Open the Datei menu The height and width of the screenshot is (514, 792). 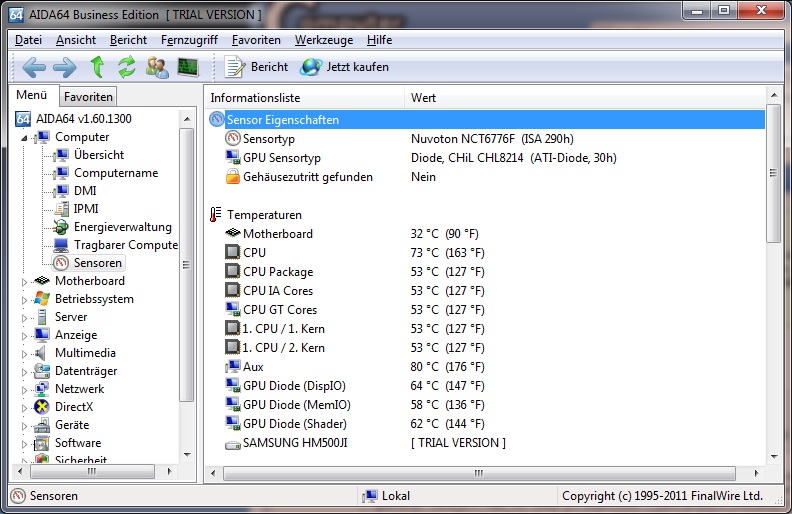click(28, 40)
